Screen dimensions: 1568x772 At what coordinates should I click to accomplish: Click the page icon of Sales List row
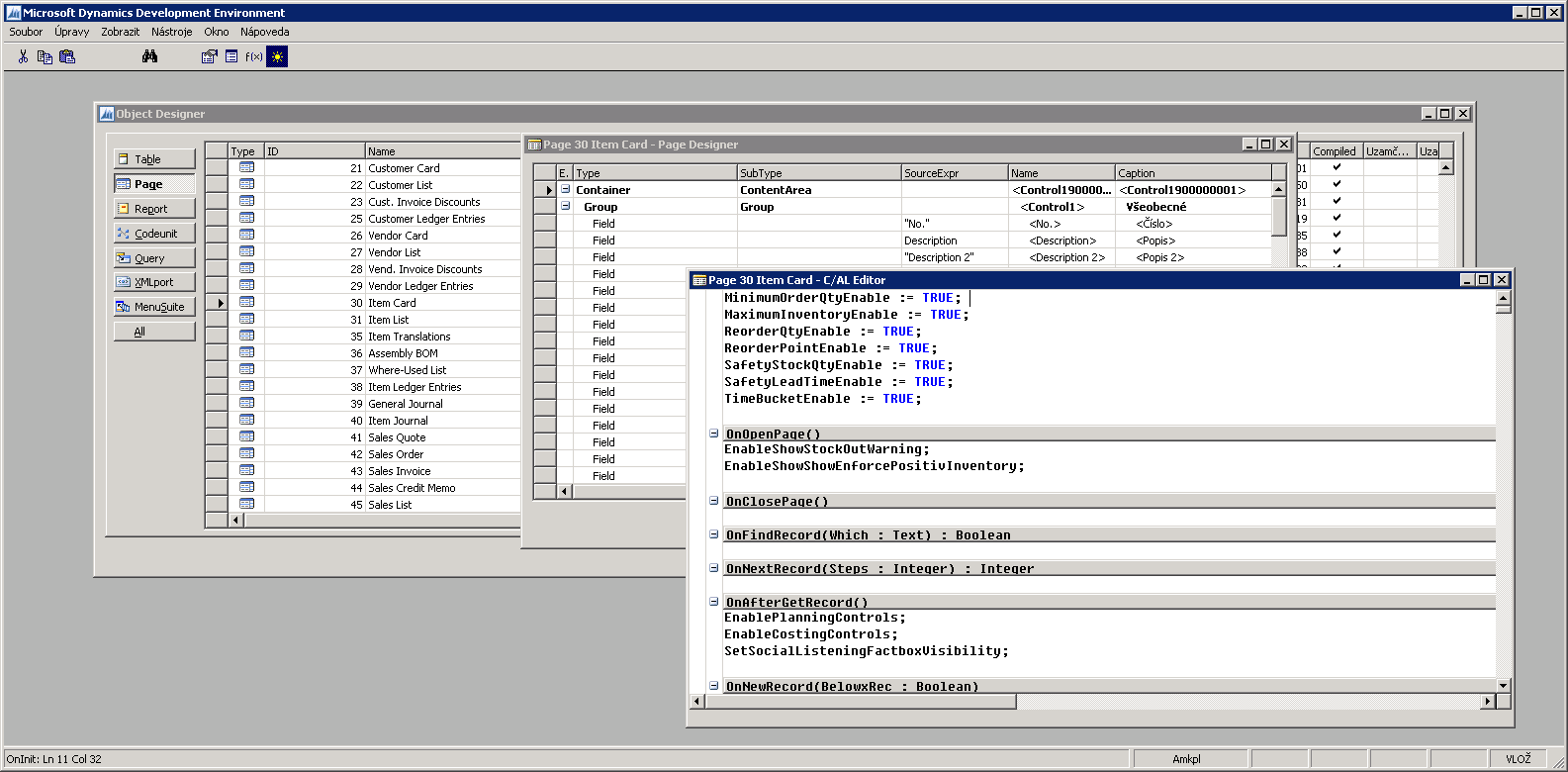[x=246, y=505]
